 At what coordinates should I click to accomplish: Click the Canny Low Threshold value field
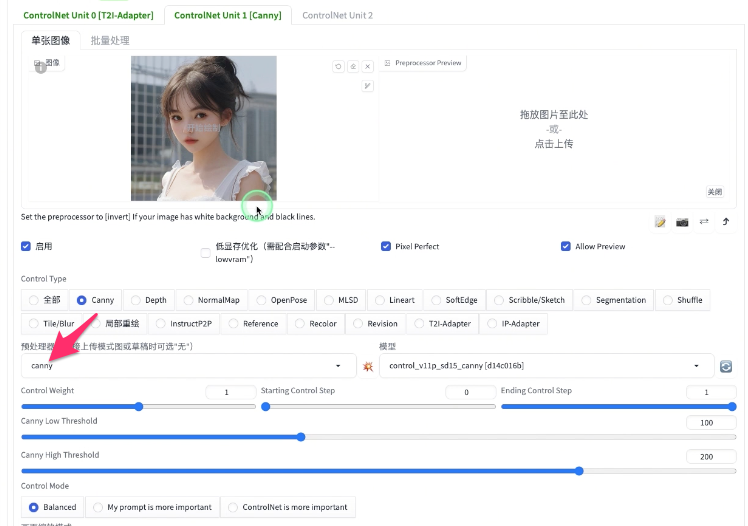[x=711, y=423]
